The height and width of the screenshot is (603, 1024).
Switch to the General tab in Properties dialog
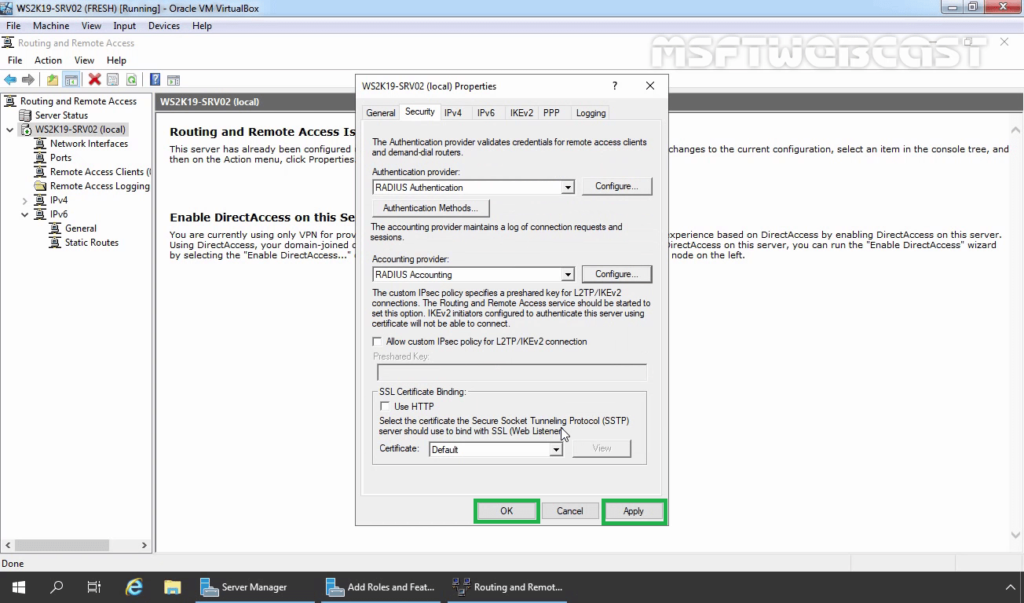380,113
